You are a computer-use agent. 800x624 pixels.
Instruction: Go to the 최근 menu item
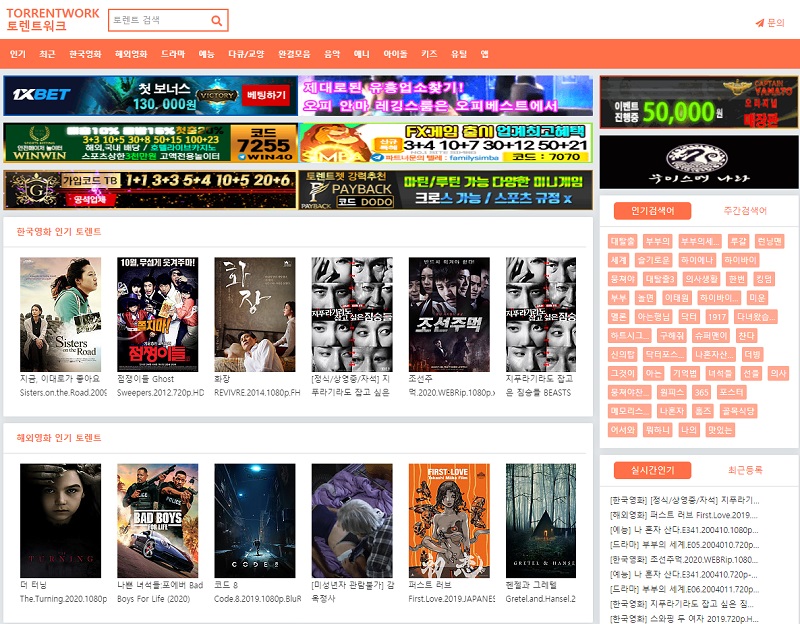point(47,54)
